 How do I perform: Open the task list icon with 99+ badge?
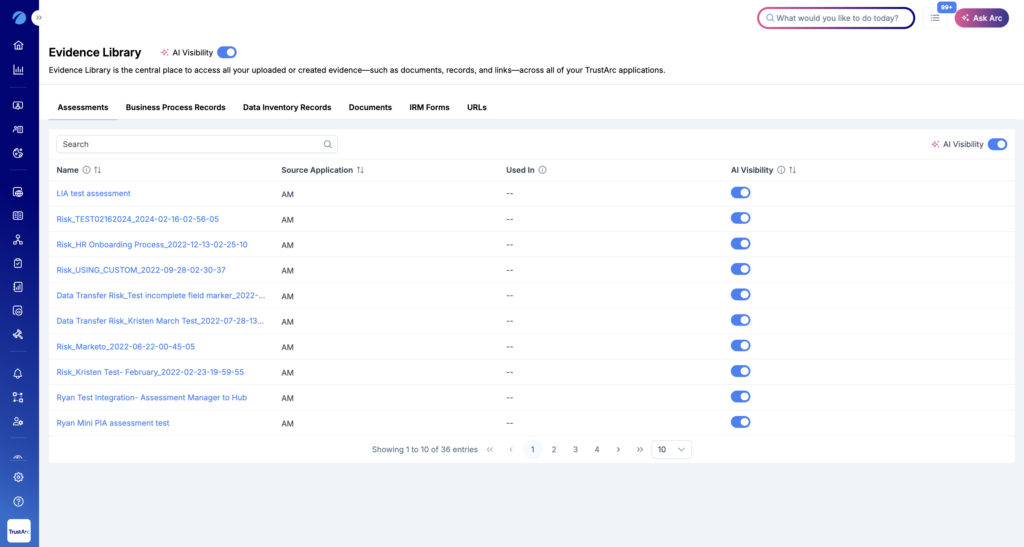tap(935, 18)
